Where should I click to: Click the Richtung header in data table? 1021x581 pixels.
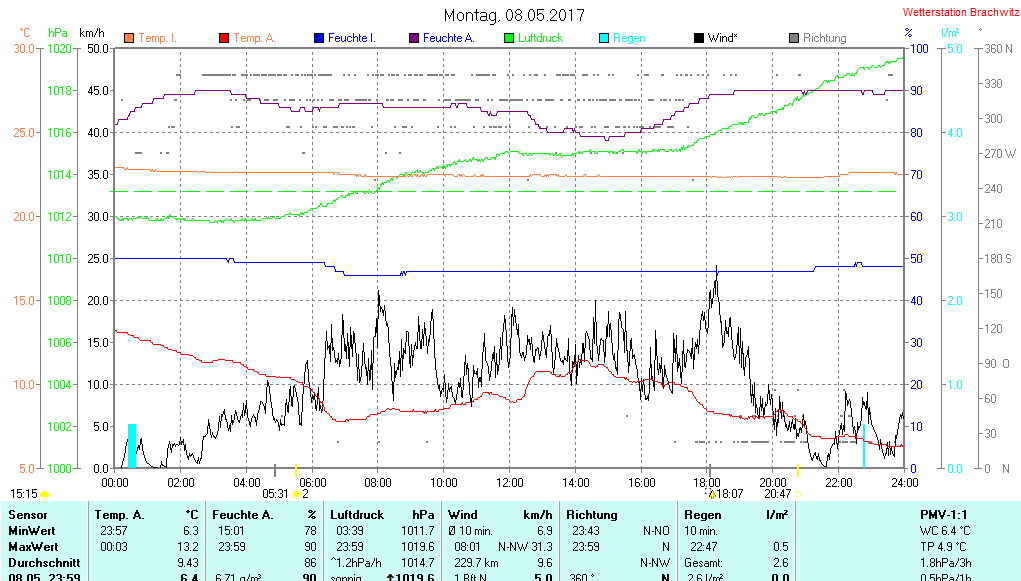click(592, 515)
